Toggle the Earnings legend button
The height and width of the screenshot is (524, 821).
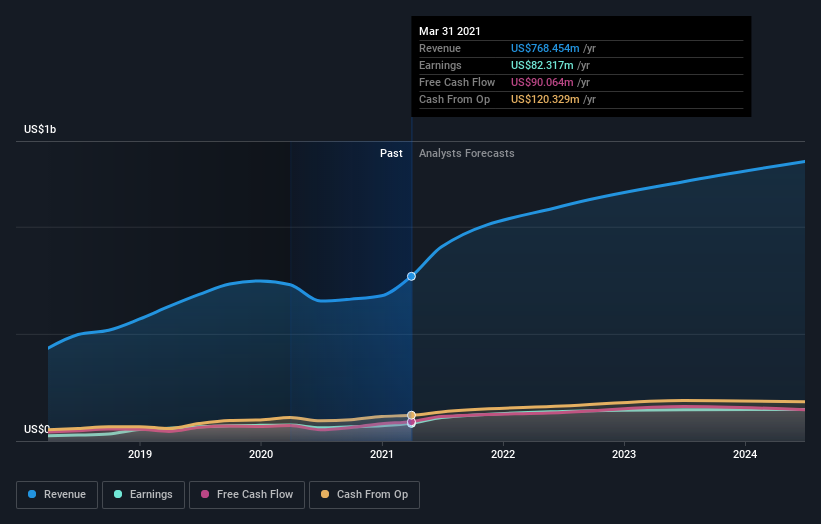click(143, 495)
